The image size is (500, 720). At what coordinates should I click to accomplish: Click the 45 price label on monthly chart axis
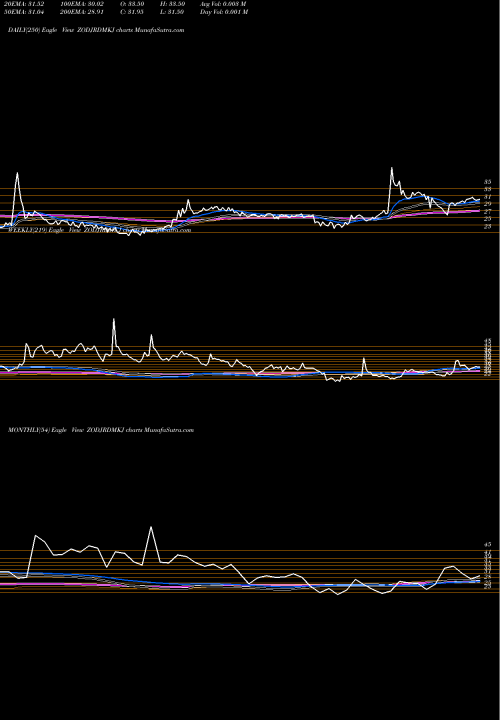click(x=488, y=545)
